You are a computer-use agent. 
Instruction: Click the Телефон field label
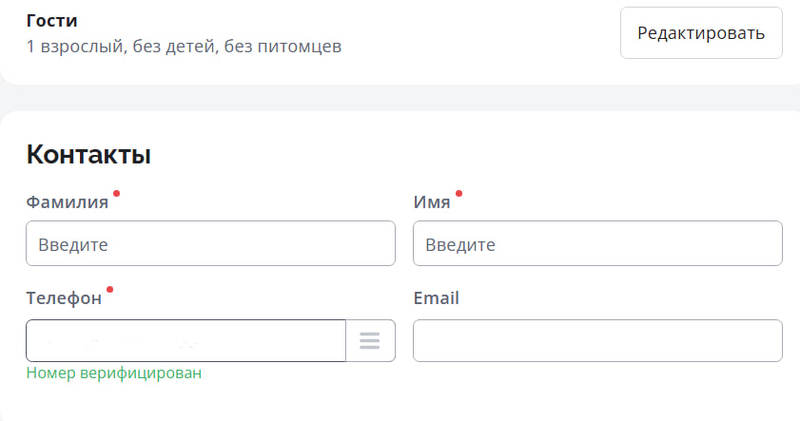pyautogui.click(x=64, y=298)
